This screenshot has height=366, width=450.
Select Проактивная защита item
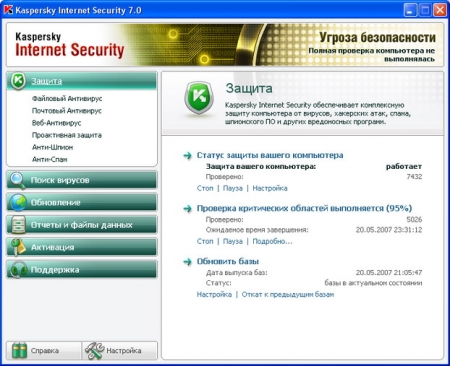pyautogui.click(x=67, y=135)
